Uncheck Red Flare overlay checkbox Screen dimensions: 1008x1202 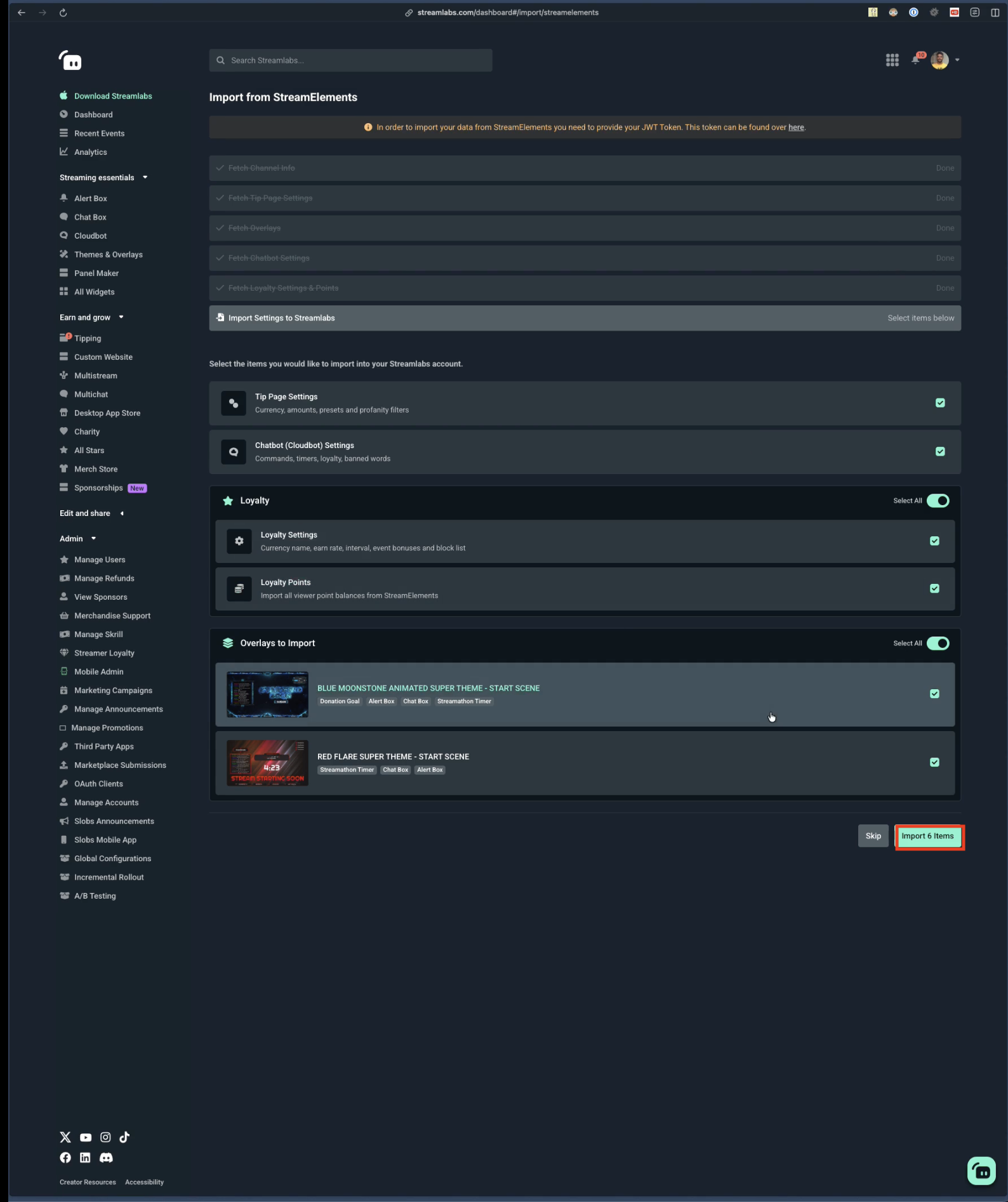pos(934,763)
